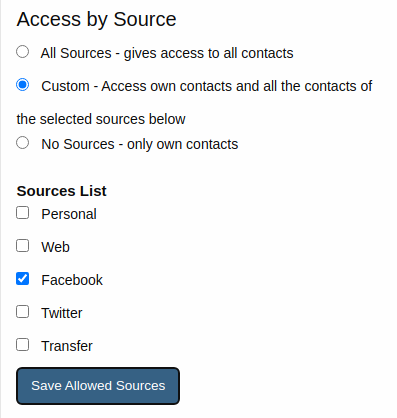Click the Web label text

pyautogui.click(x=55, y=247)
